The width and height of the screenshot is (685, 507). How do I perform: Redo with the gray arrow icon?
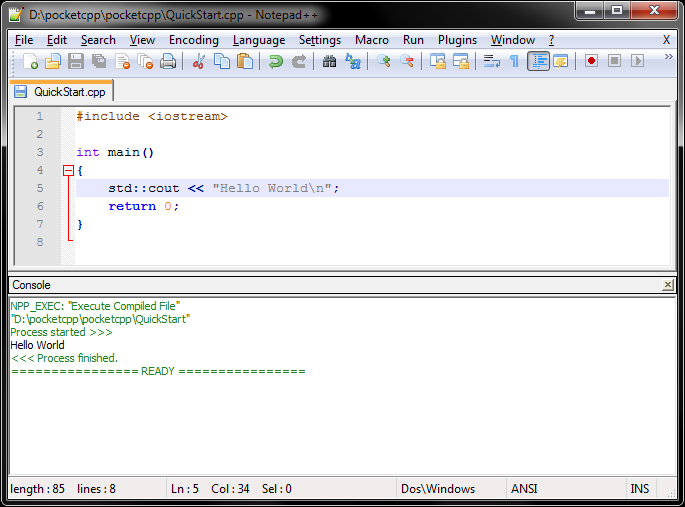pyautogui.click(x=299, y=61)
